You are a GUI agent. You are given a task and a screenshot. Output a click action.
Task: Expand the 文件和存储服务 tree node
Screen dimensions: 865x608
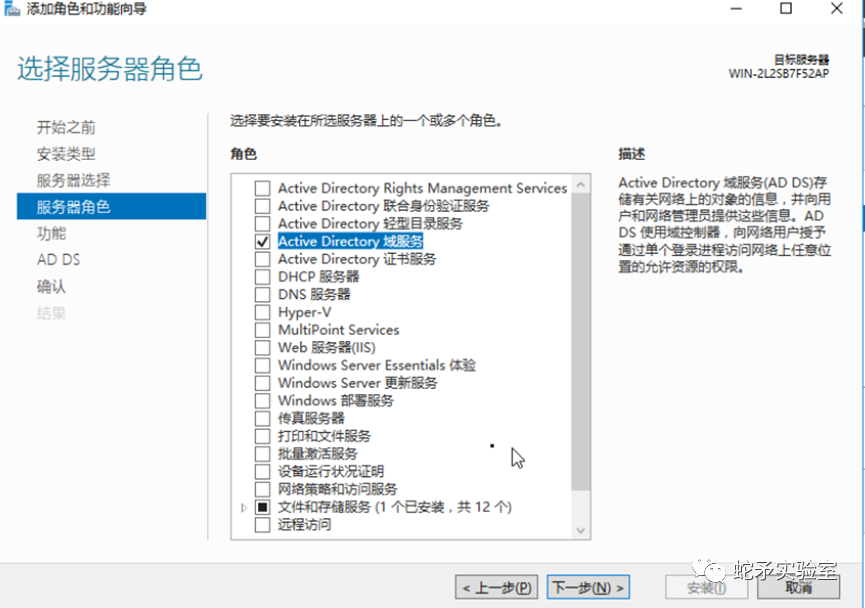point(243,507)
